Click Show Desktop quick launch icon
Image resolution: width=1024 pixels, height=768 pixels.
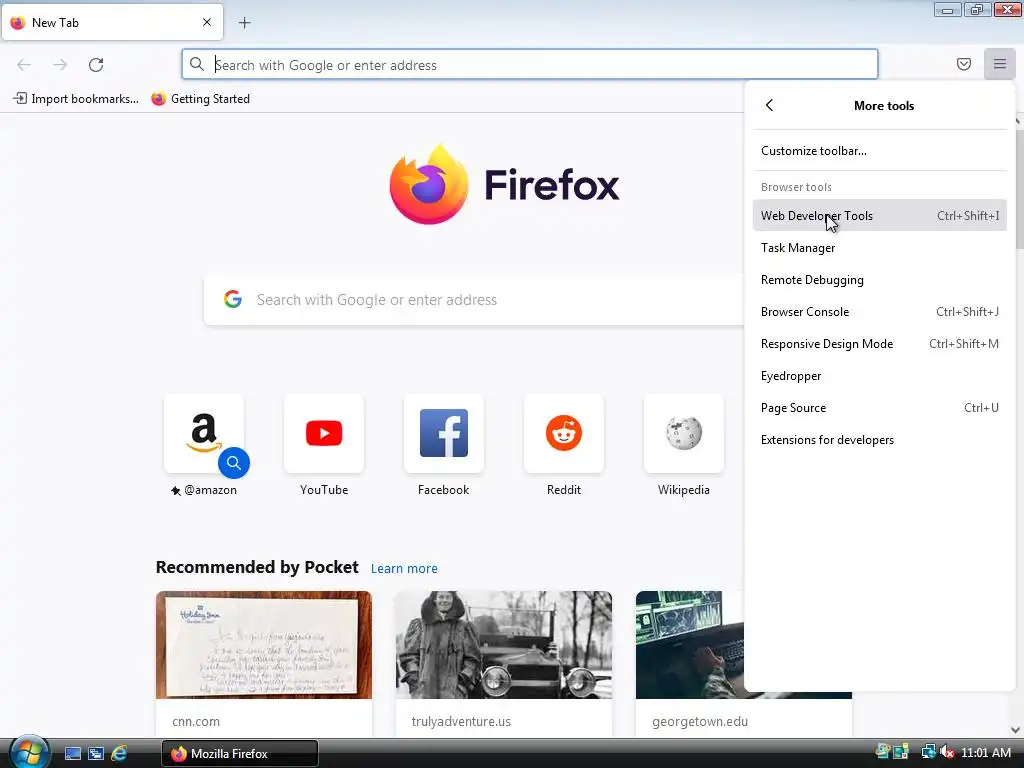point(72,753)
